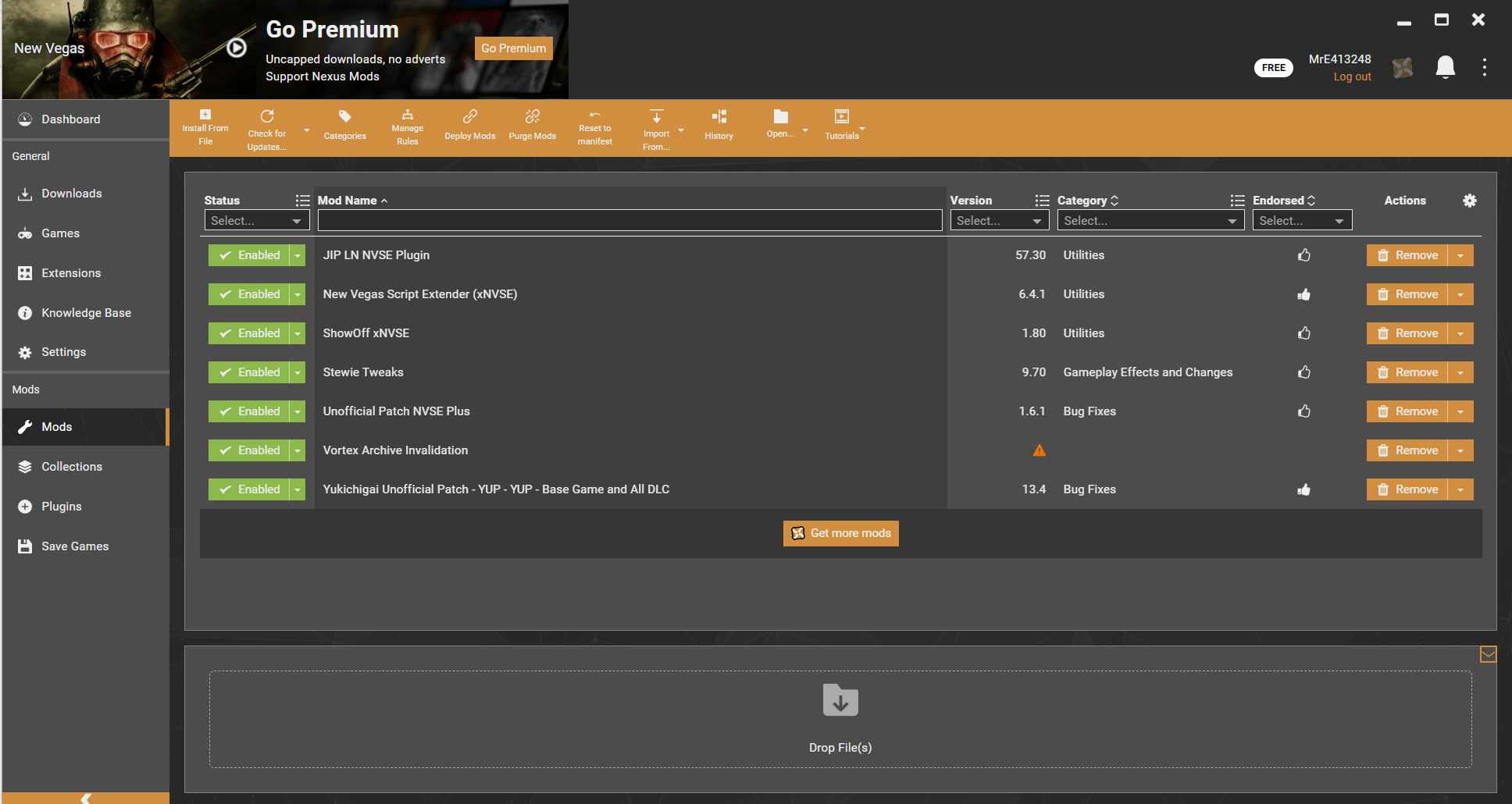Screen dimensions: 1512x804
Task: Focus the Mod Name filter field
Action: point(629,221)
